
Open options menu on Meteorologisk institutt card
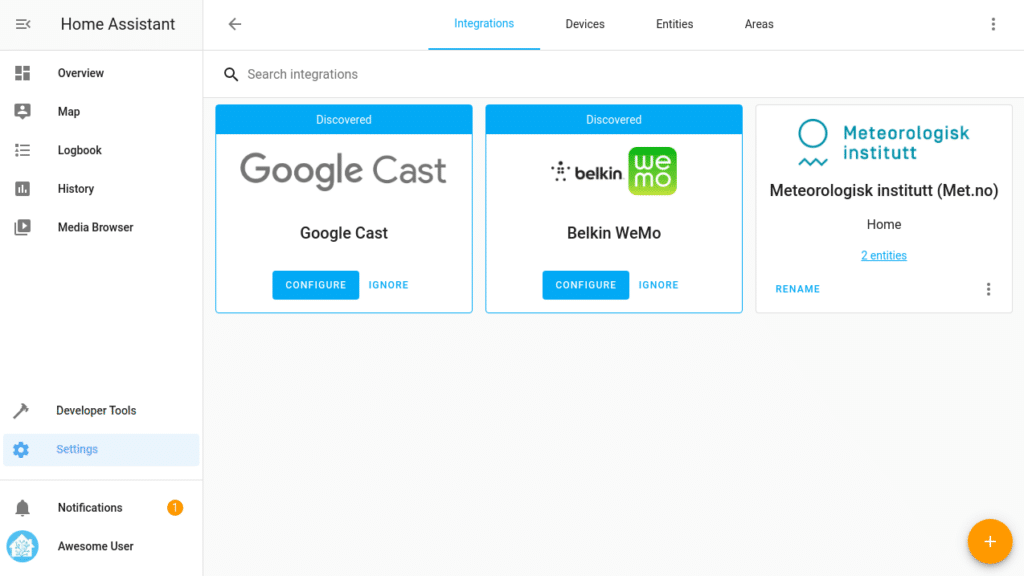pyautogui.click(x=988, y=288)
